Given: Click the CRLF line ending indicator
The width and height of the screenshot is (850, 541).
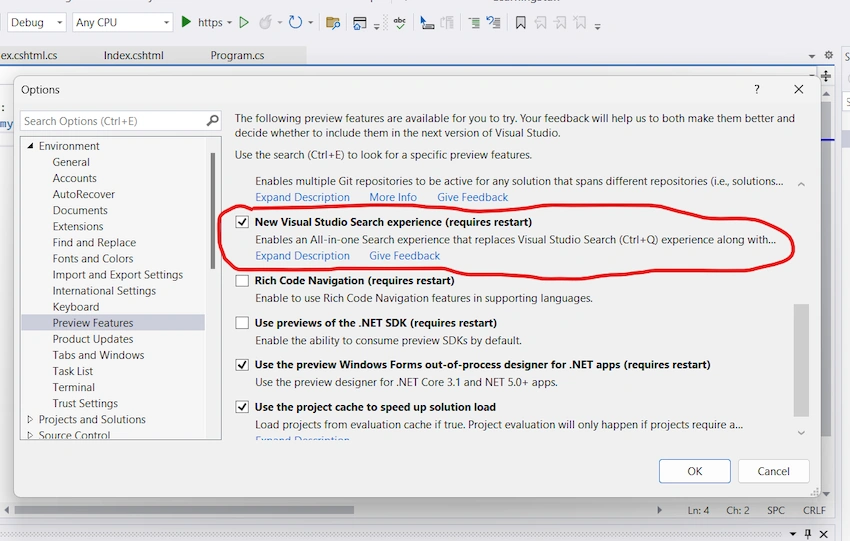Looking at the screenshot, I should click(814, 510).
